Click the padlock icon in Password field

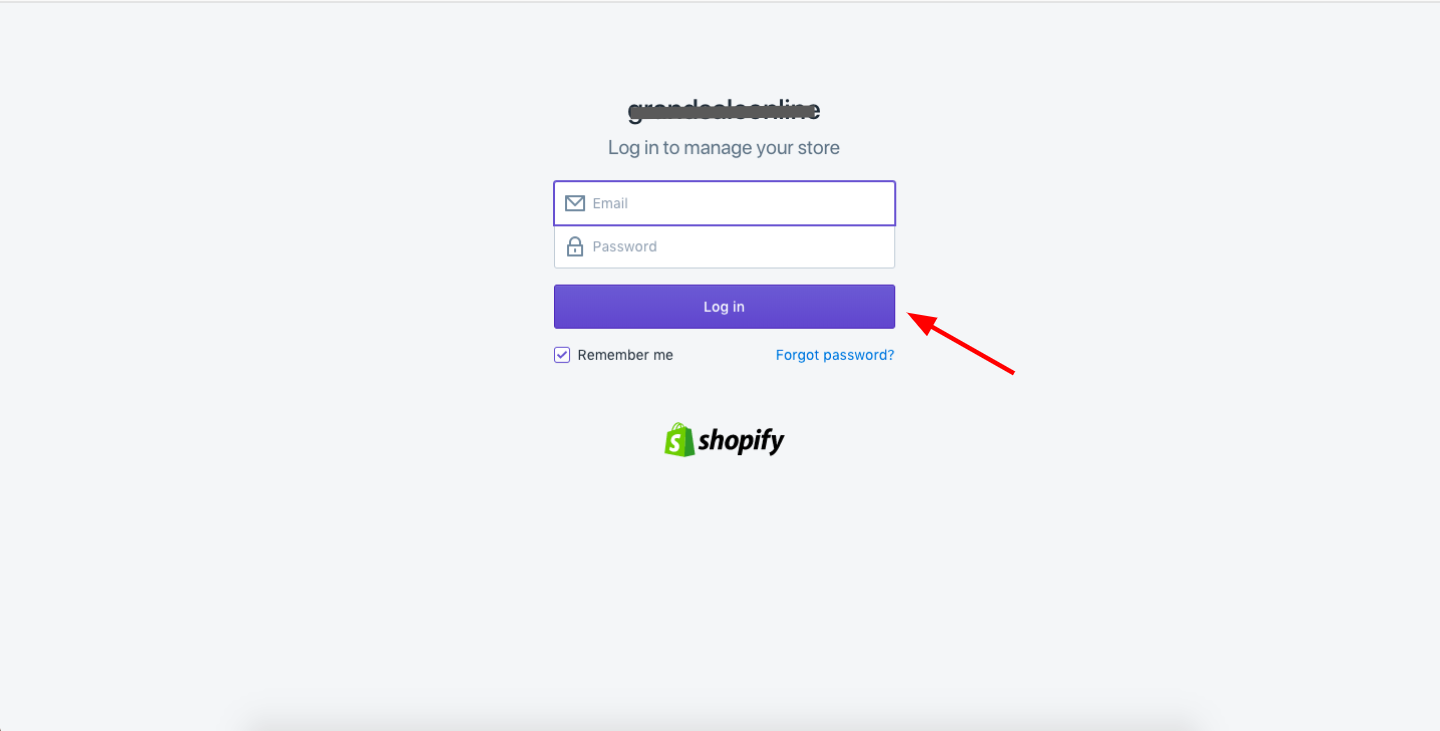(575, 246)
